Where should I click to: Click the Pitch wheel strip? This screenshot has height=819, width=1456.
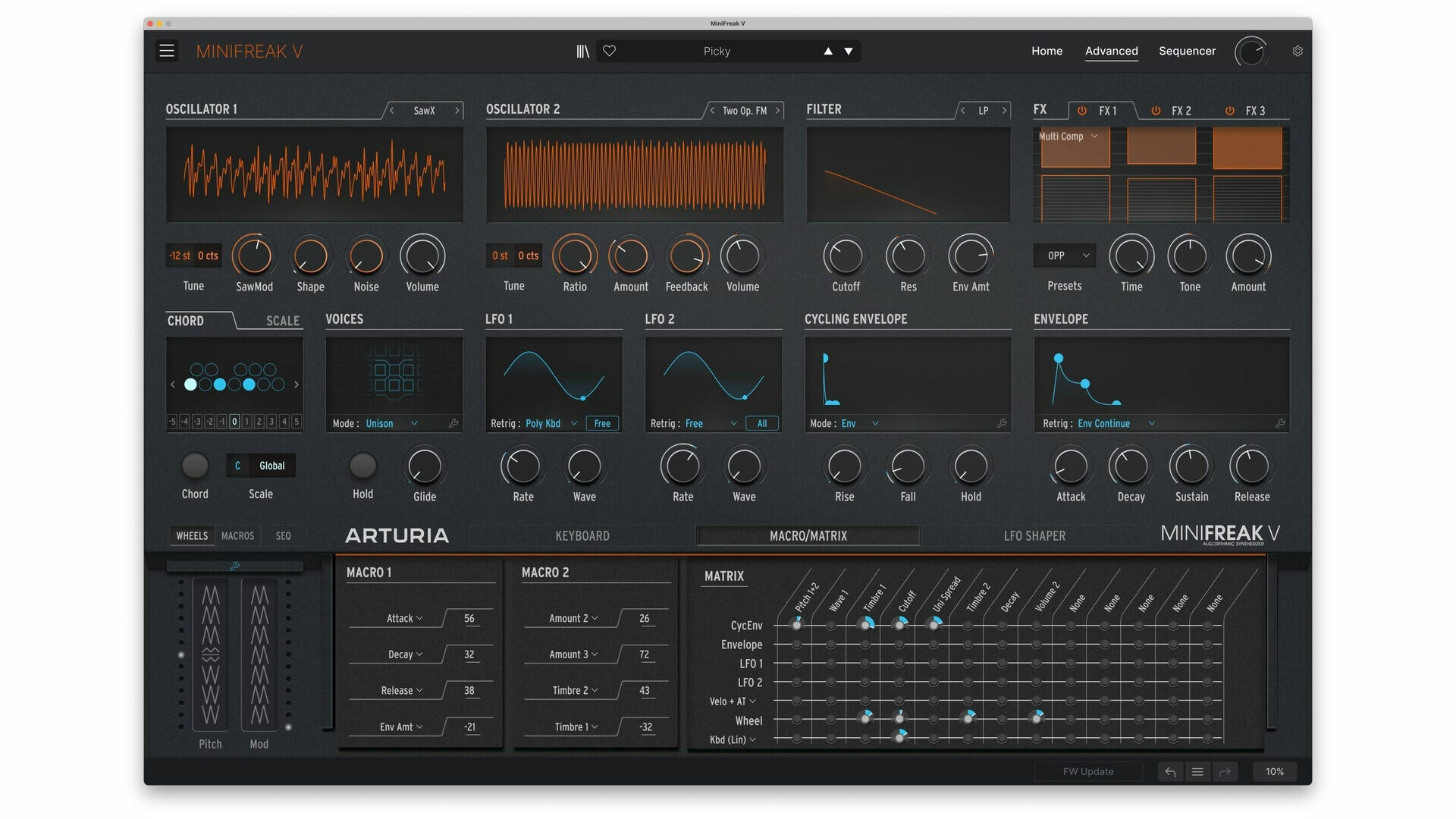tap(210, 654)
